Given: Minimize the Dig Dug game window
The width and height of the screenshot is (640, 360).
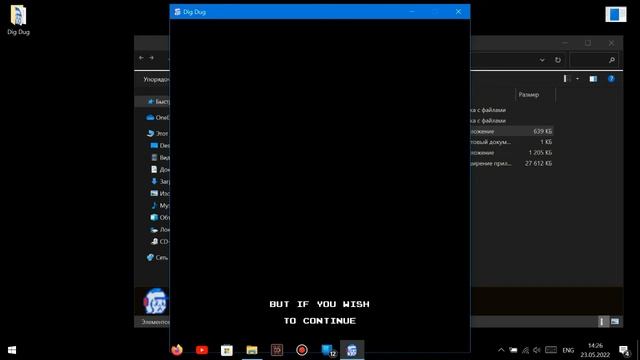Looking at the screenshot, I should tap(412, 11).
